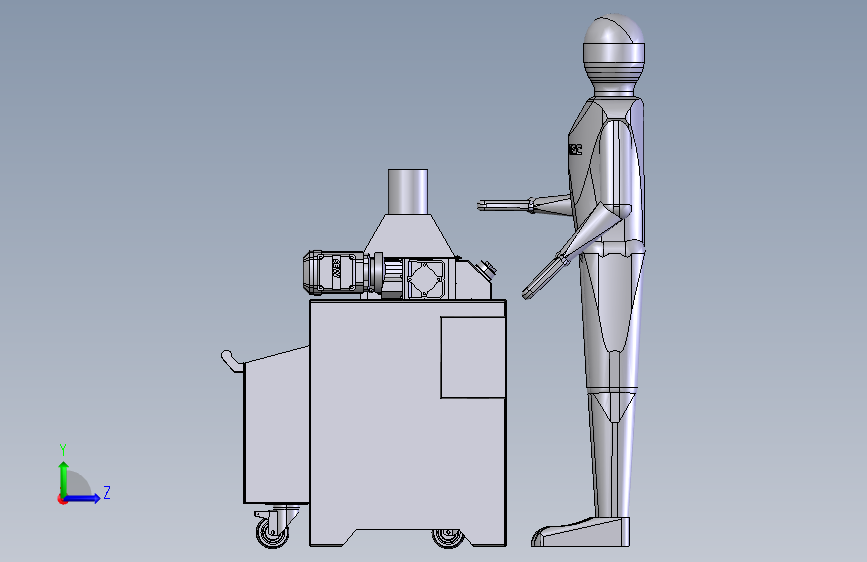Viewport: 867px width, 562px height.
Task: Click the red origin point of the triad
Action: (62, 499)
